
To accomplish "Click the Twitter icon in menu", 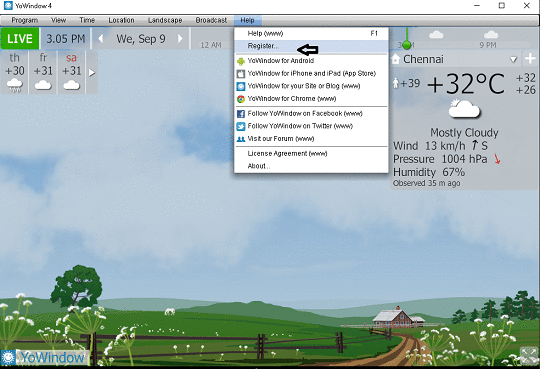I will pos(241,126).
